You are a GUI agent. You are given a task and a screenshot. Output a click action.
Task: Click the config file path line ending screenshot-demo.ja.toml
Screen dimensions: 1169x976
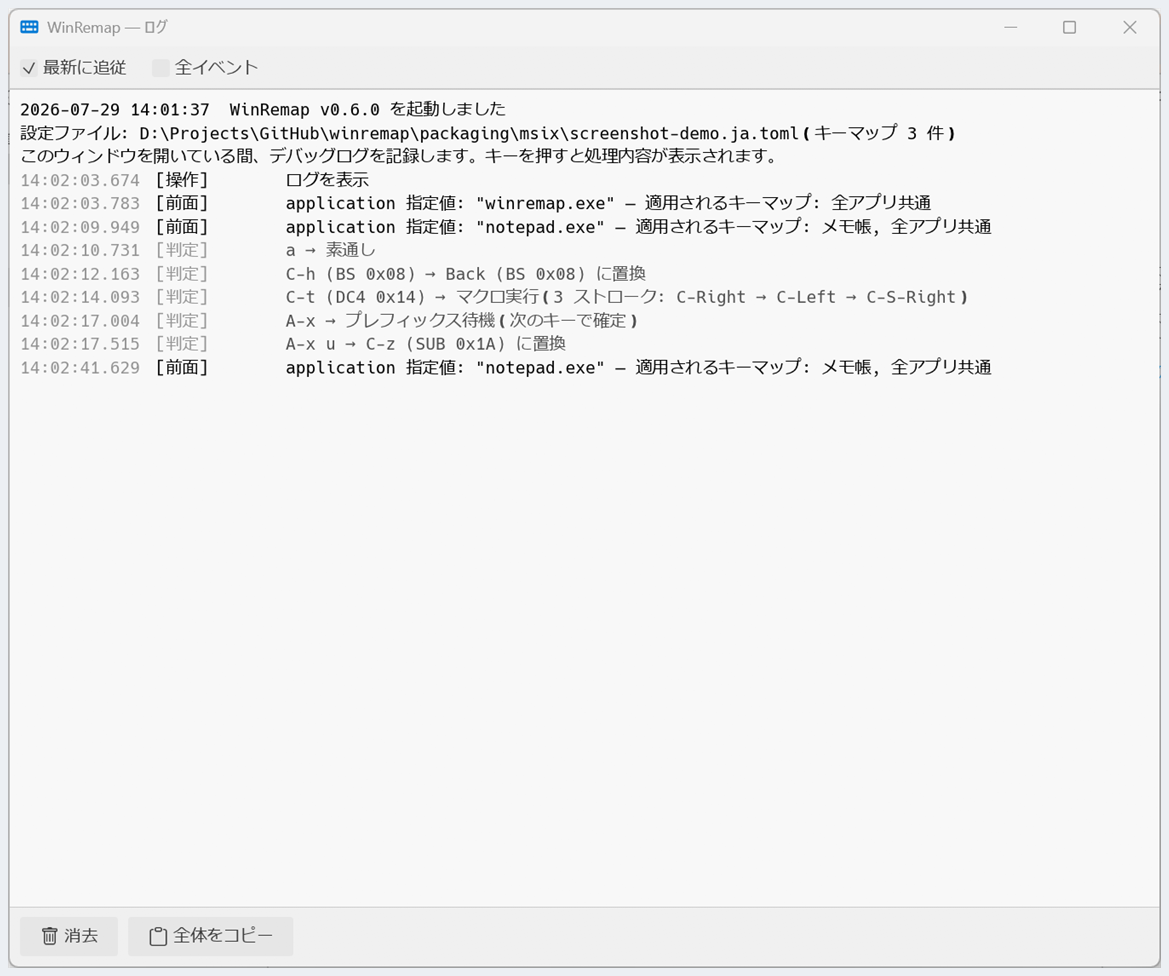(488, 133)
